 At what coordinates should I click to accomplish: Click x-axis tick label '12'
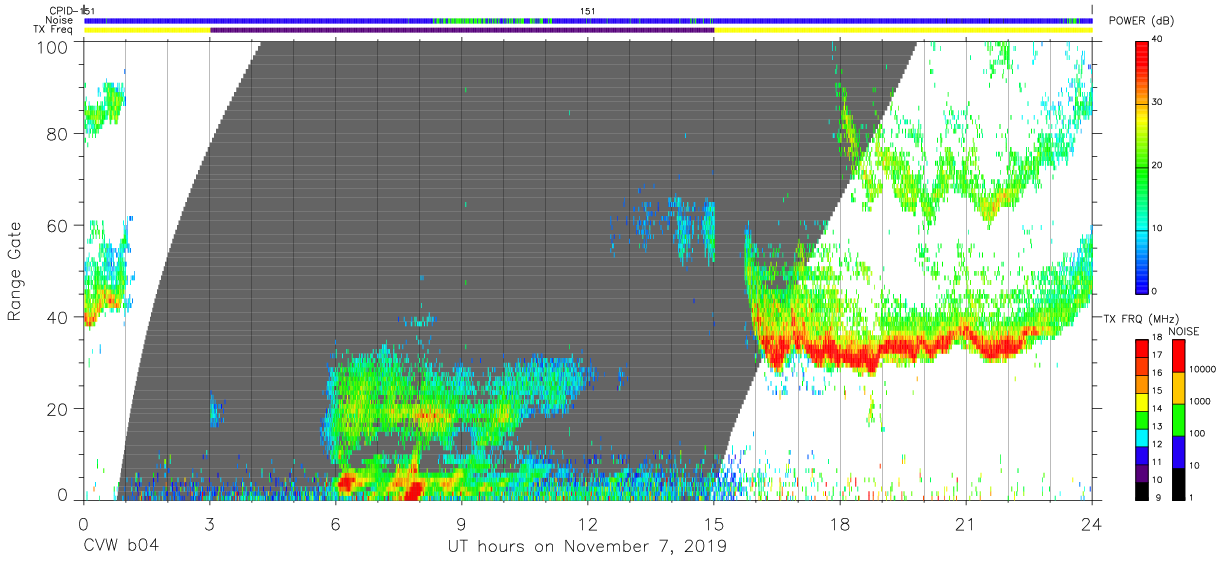(588, 524)
